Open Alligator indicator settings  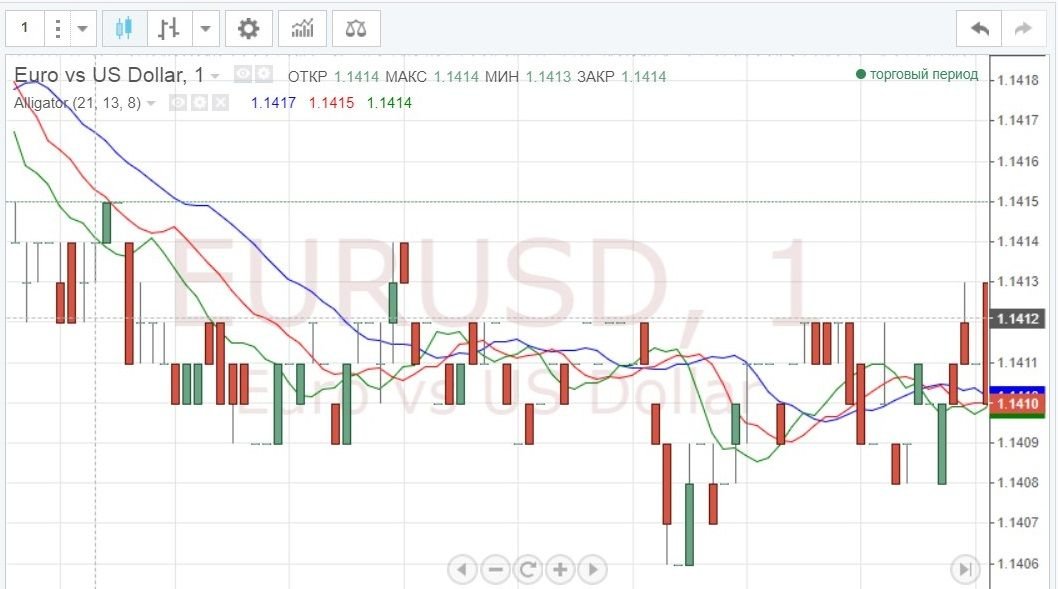199,103
